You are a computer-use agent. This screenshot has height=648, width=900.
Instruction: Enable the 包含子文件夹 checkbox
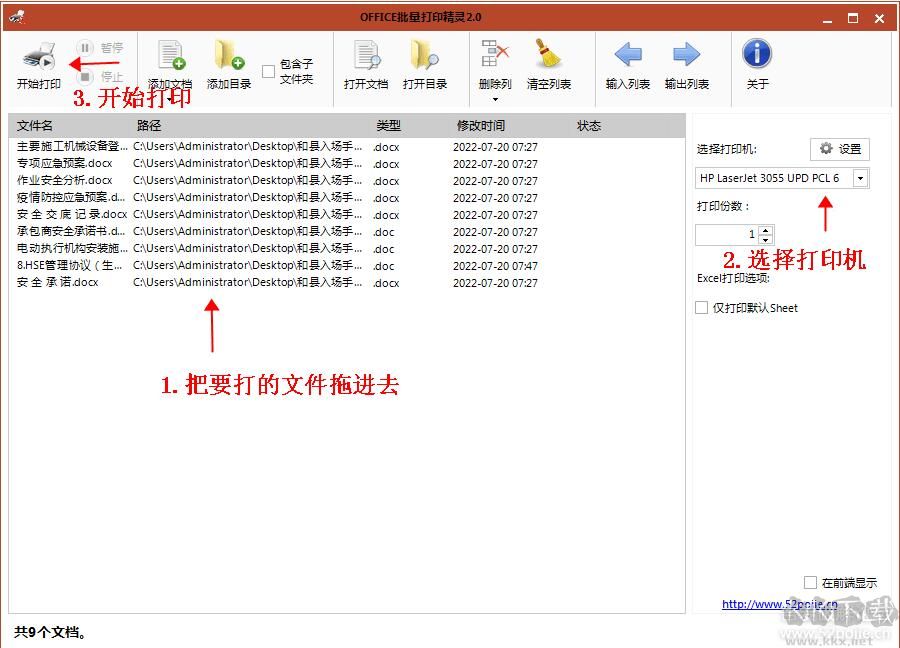click(267, 73)
